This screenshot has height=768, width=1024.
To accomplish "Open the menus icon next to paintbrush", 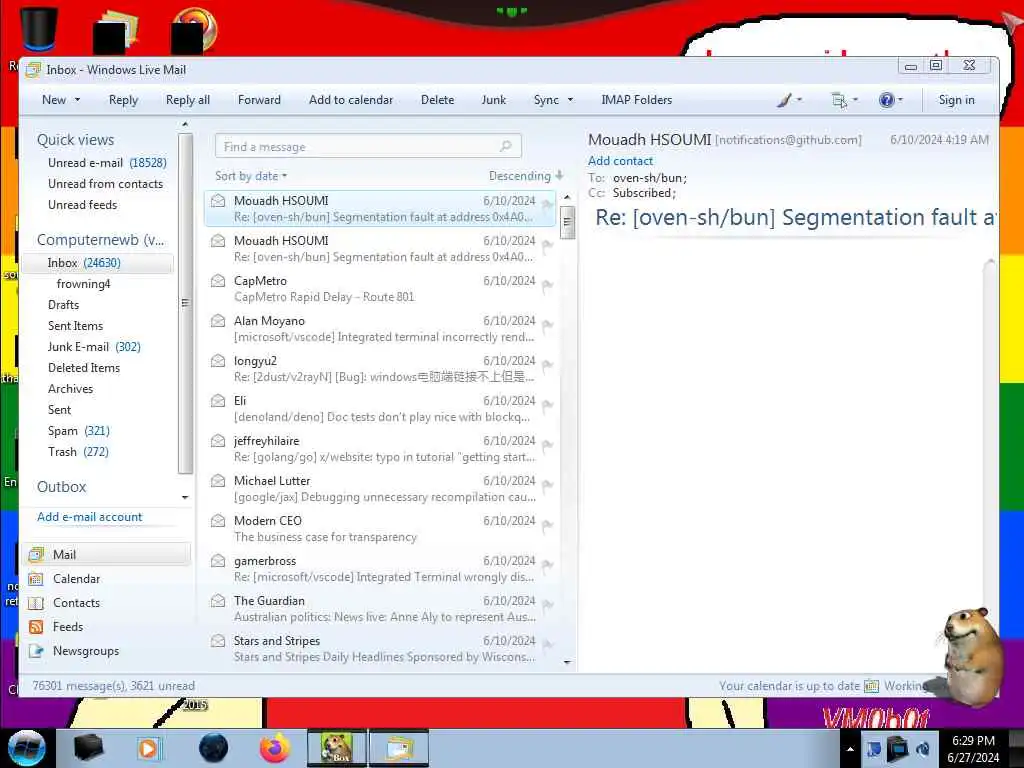I will (839, 100).
